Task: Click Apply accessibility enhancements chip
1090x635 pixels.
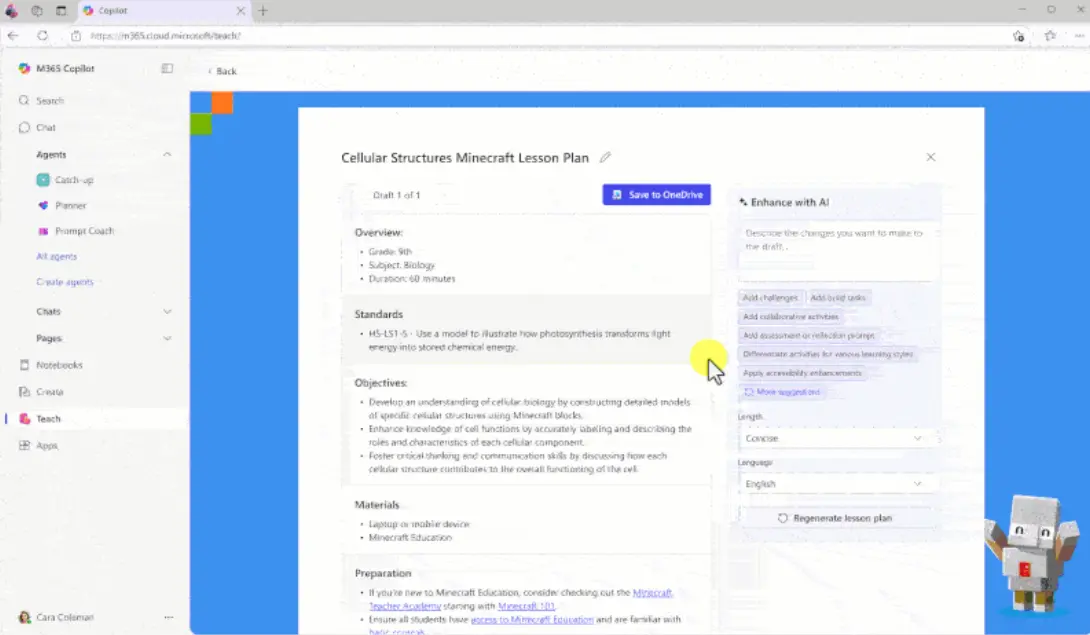Action: pyautogui.click(x=802, y=373)
